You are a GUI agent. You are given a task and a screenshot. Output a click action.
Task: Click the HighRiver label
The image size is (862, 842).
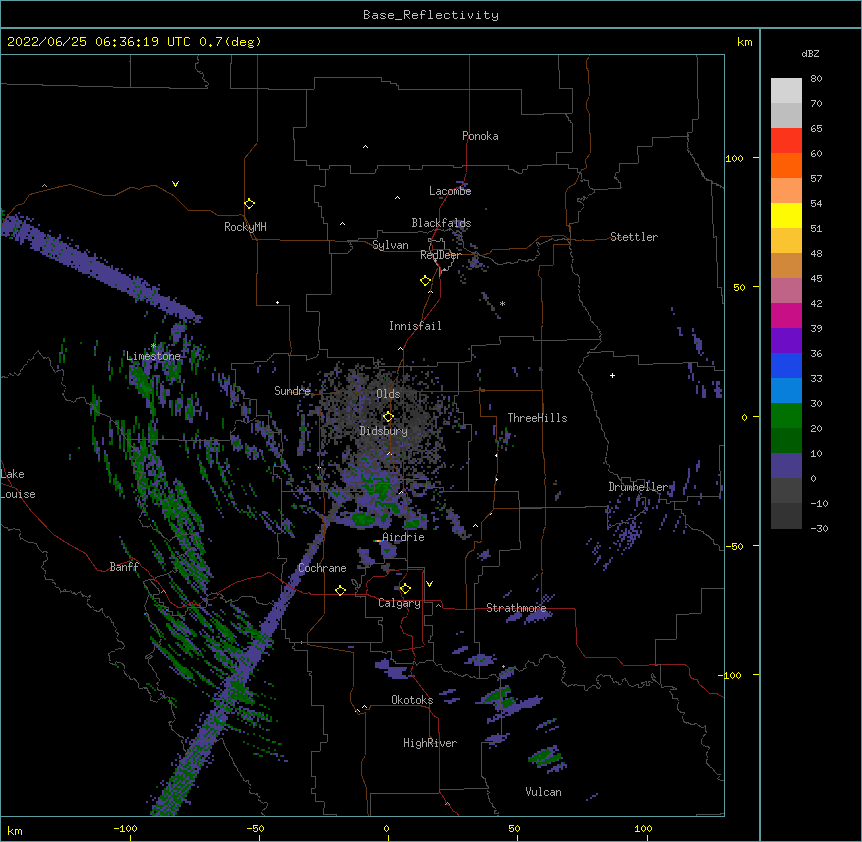click(430, 743)
